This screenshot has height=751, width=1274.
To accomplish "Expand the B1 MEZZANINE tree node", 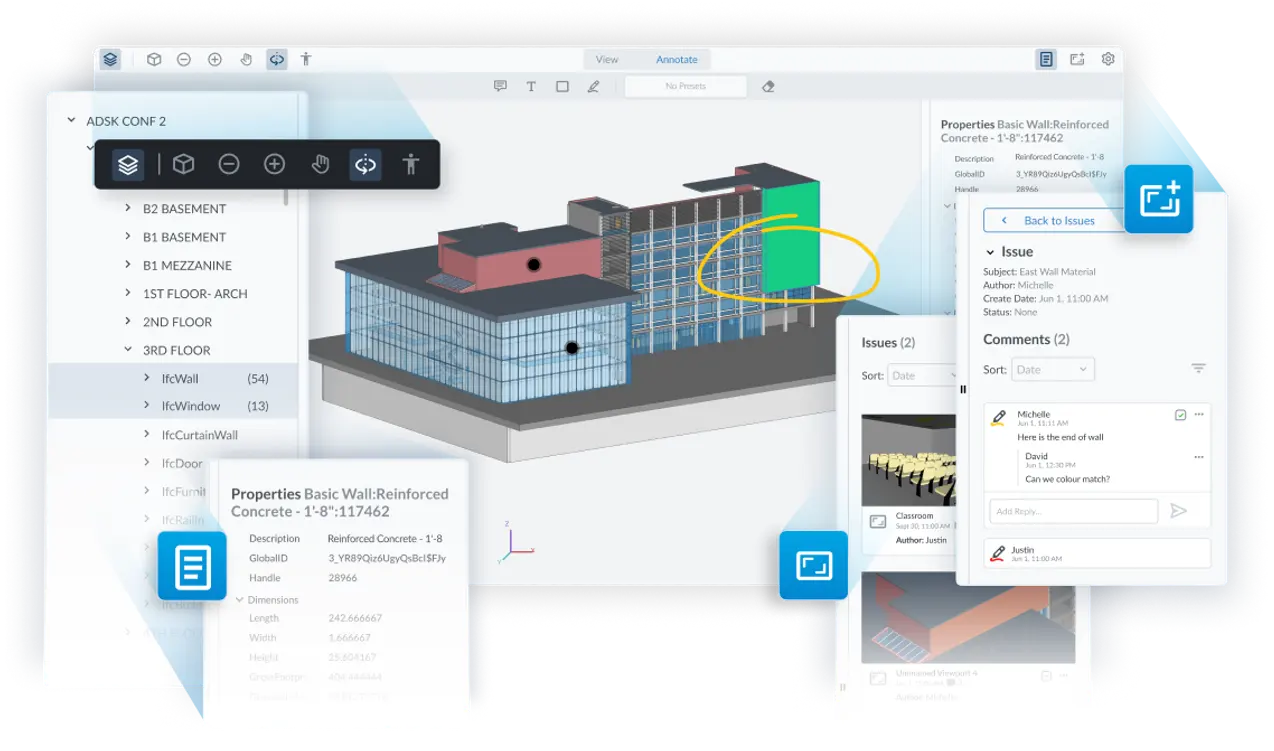I will [x=128, y=265].
